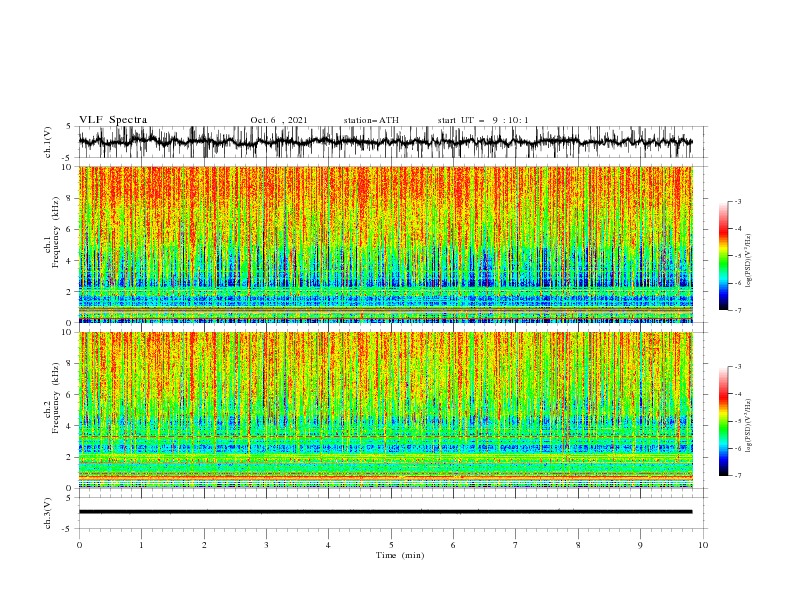792x612 pixels.
Task: Click the "6" kHz tick on ch.1 axis
Action: [70, 229]
